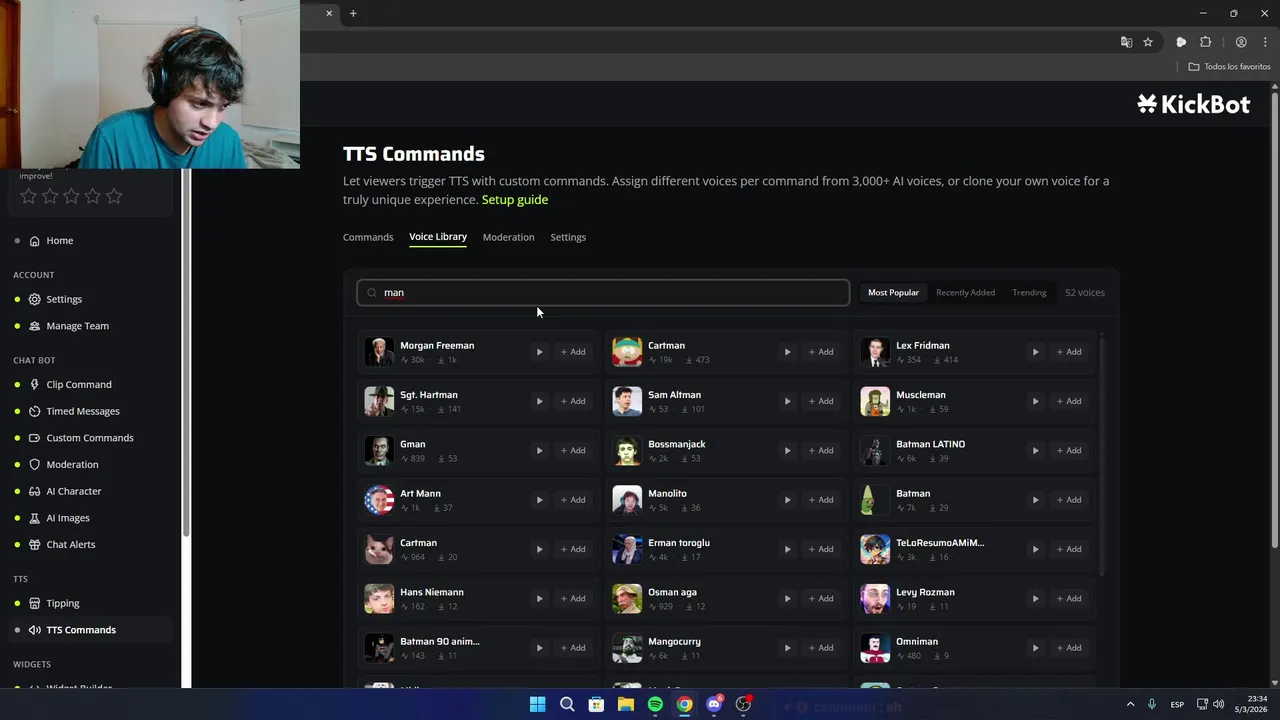Open File Explorer from the taskbar

click(x=626, y=705)
